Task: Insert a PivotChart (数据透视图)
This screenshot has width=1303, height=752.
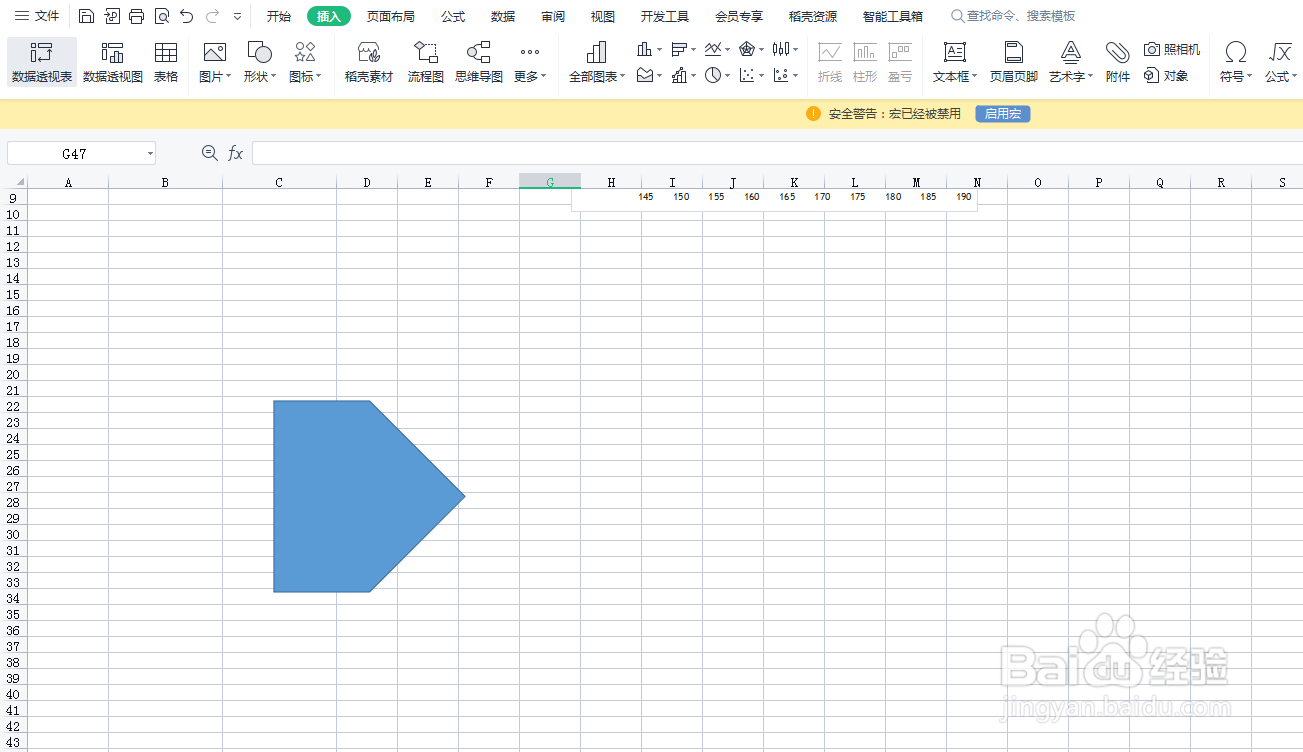Action: coord(113,62)
